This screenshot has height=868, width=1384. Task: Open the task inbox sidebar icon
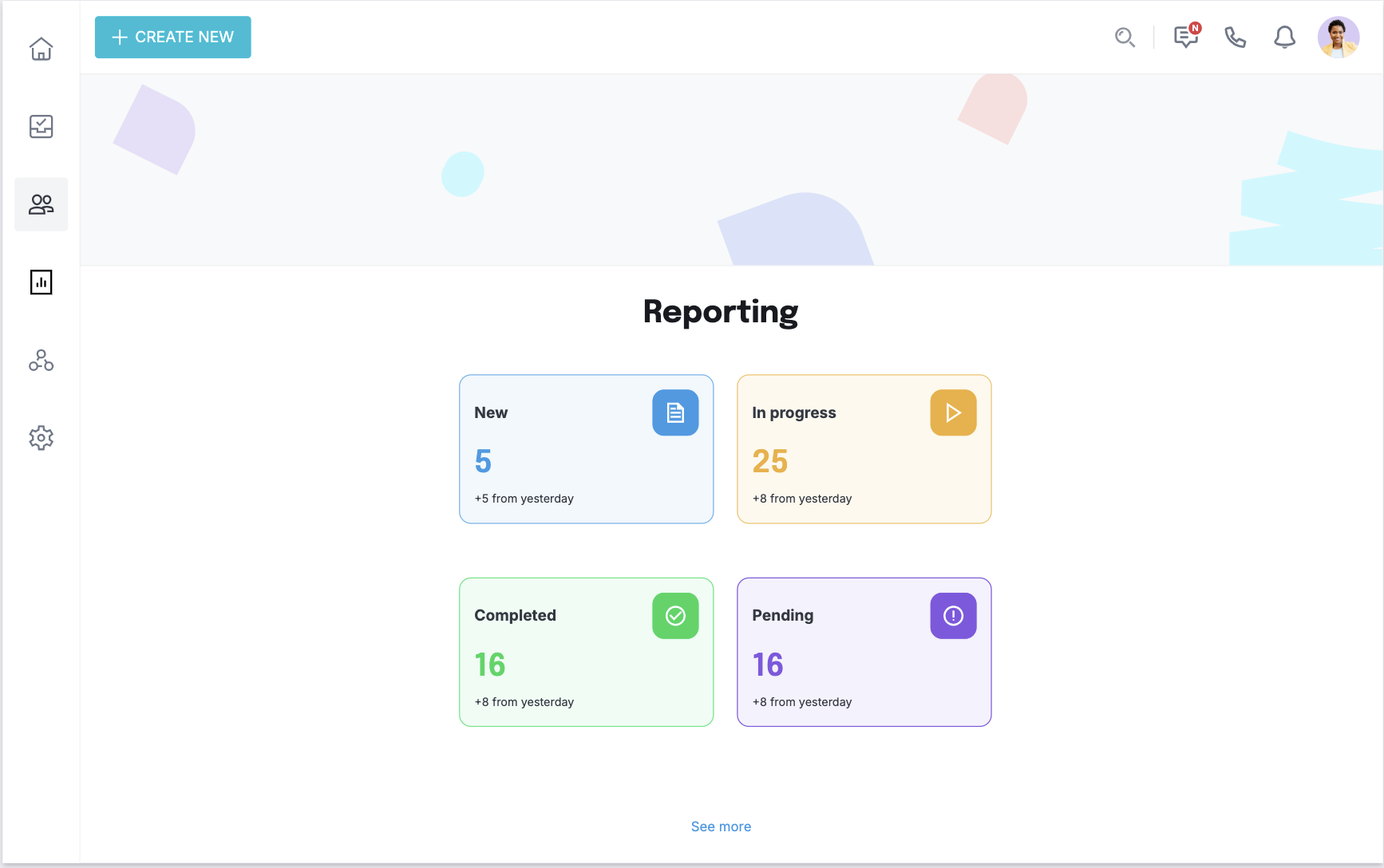[41, 126]
